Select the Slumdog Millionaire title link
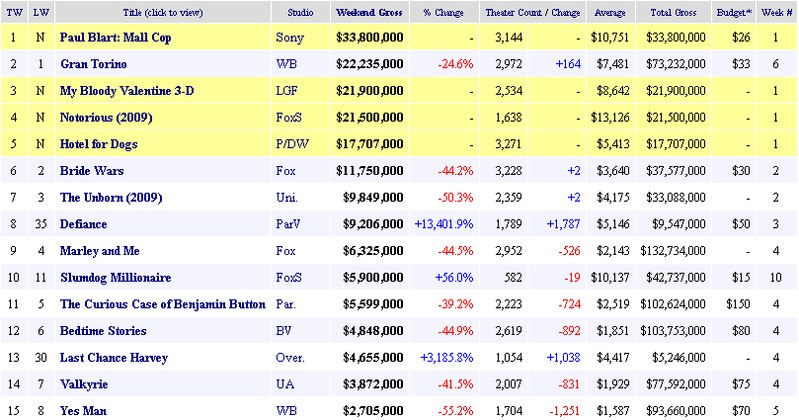799x420 pixels. pyautogui.click(x=115, y=277)
